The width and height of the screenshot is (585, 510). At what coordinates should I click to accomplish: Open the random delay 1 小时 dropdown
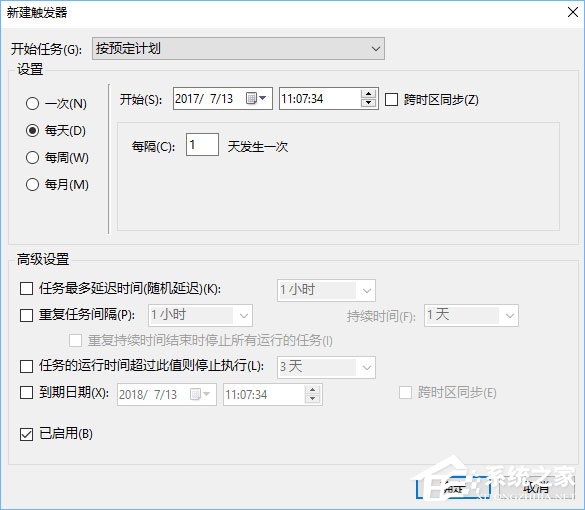click(x=326, y=290)
